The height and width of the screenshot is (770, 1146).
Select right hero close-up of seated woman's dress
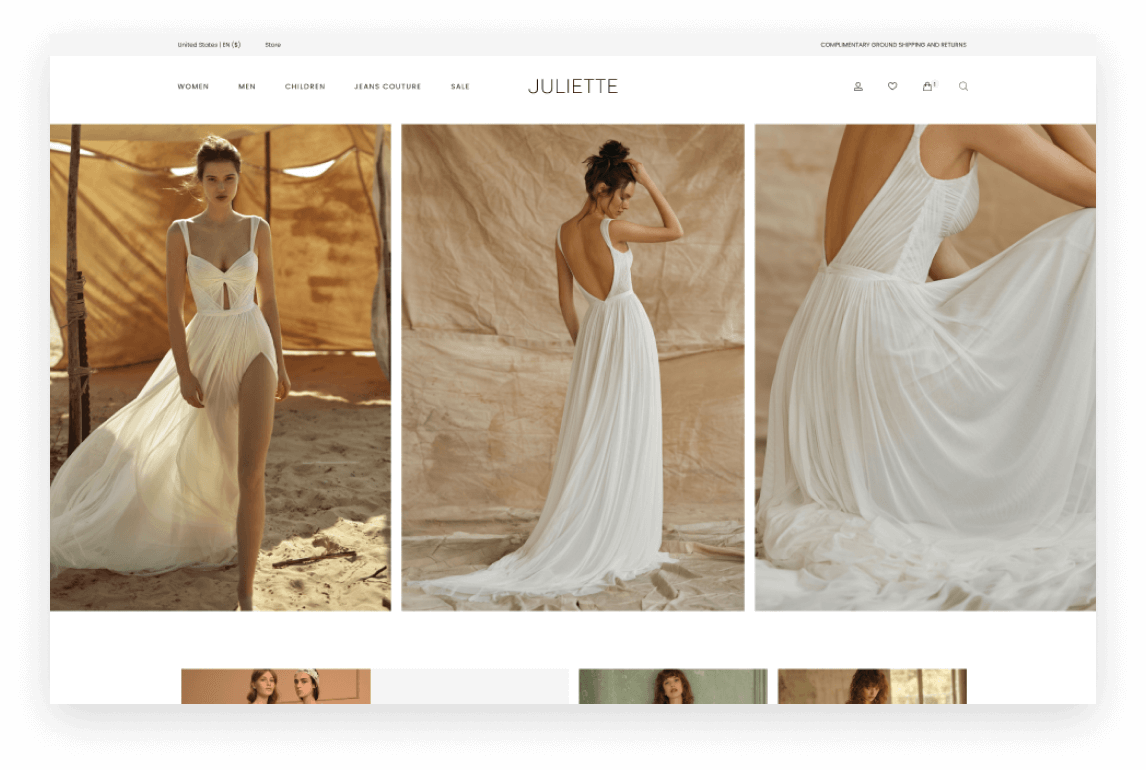925,367
